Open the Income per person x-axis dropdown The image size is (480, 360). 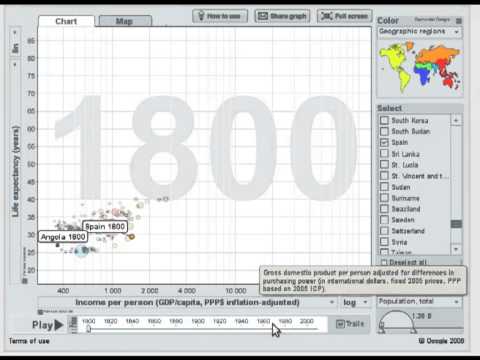tap(187, 302)
